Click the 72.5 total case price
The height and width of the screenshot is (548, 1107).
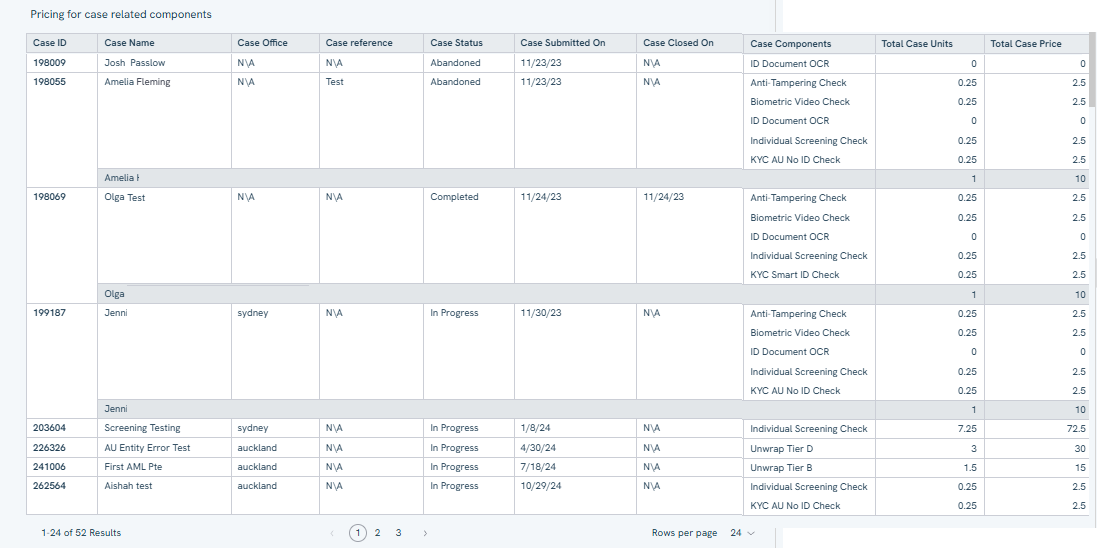point(1076,429)
